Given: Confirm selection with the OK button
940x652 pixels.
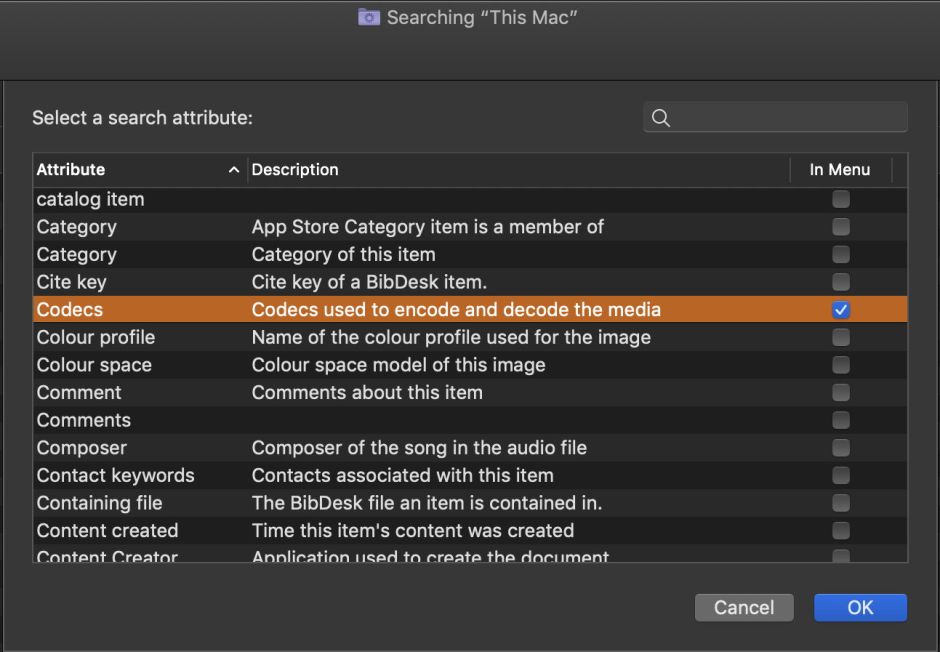Looking at the screenshot, I should tap(860, 607).
